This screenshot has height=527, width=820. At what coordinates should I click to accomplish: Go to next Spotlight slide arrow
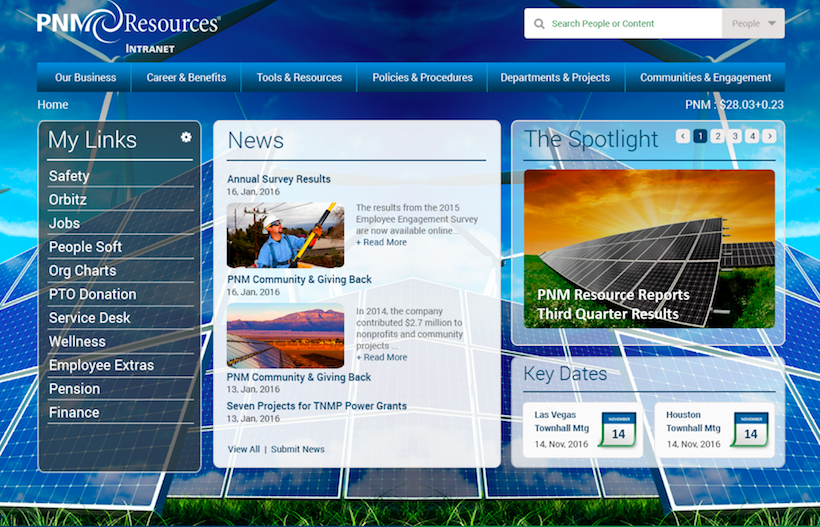tap(769, 136)
